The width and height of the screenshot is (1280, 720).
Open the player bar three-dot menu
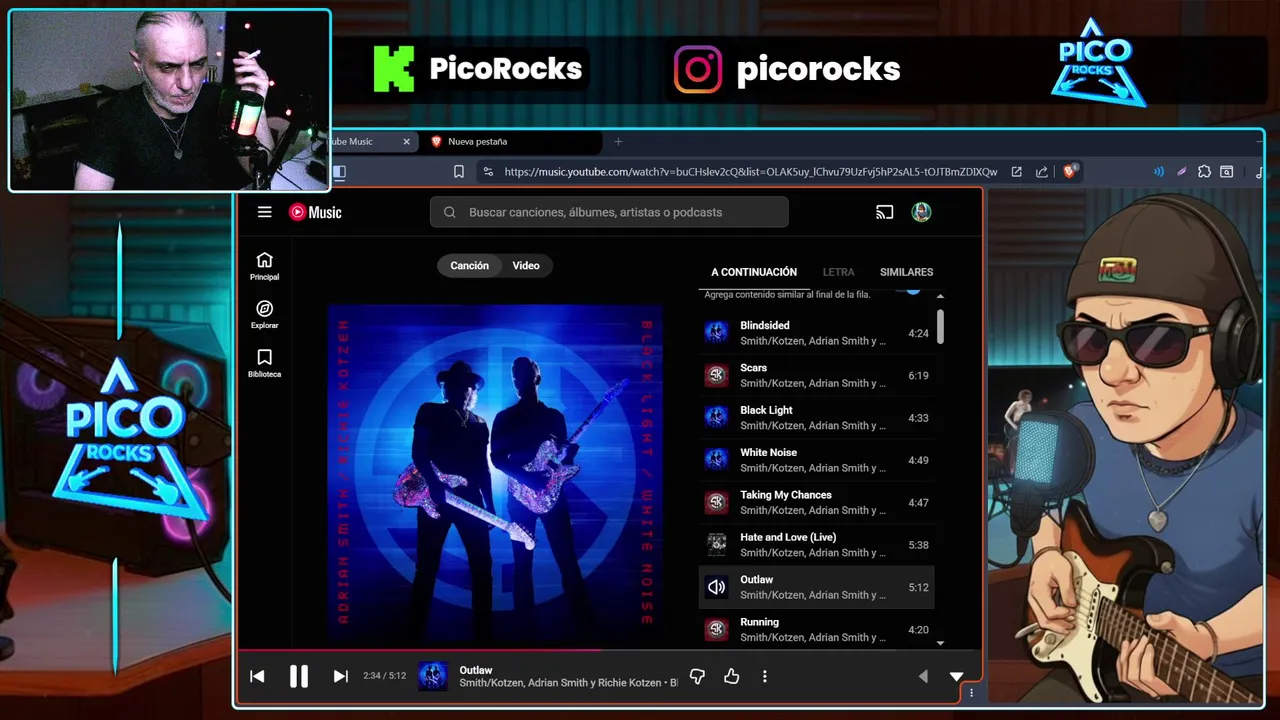pos(765,676)
